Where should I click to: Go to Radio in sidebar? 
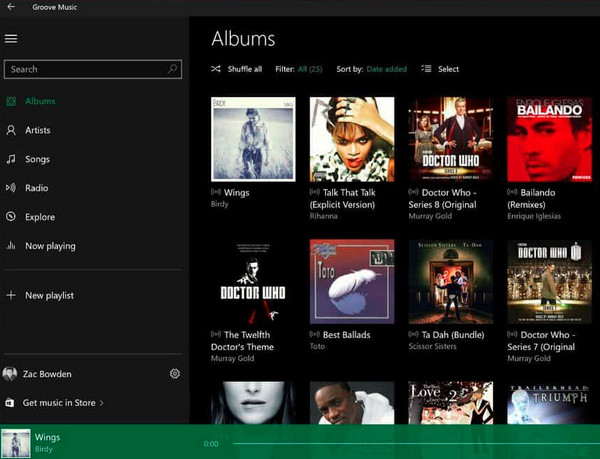(37, 188)
